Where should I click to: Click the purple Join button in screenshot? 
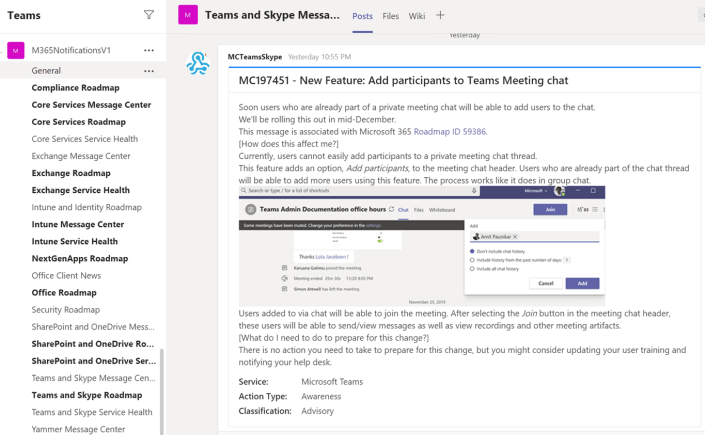pyautogui.click(x=549, y=210)
